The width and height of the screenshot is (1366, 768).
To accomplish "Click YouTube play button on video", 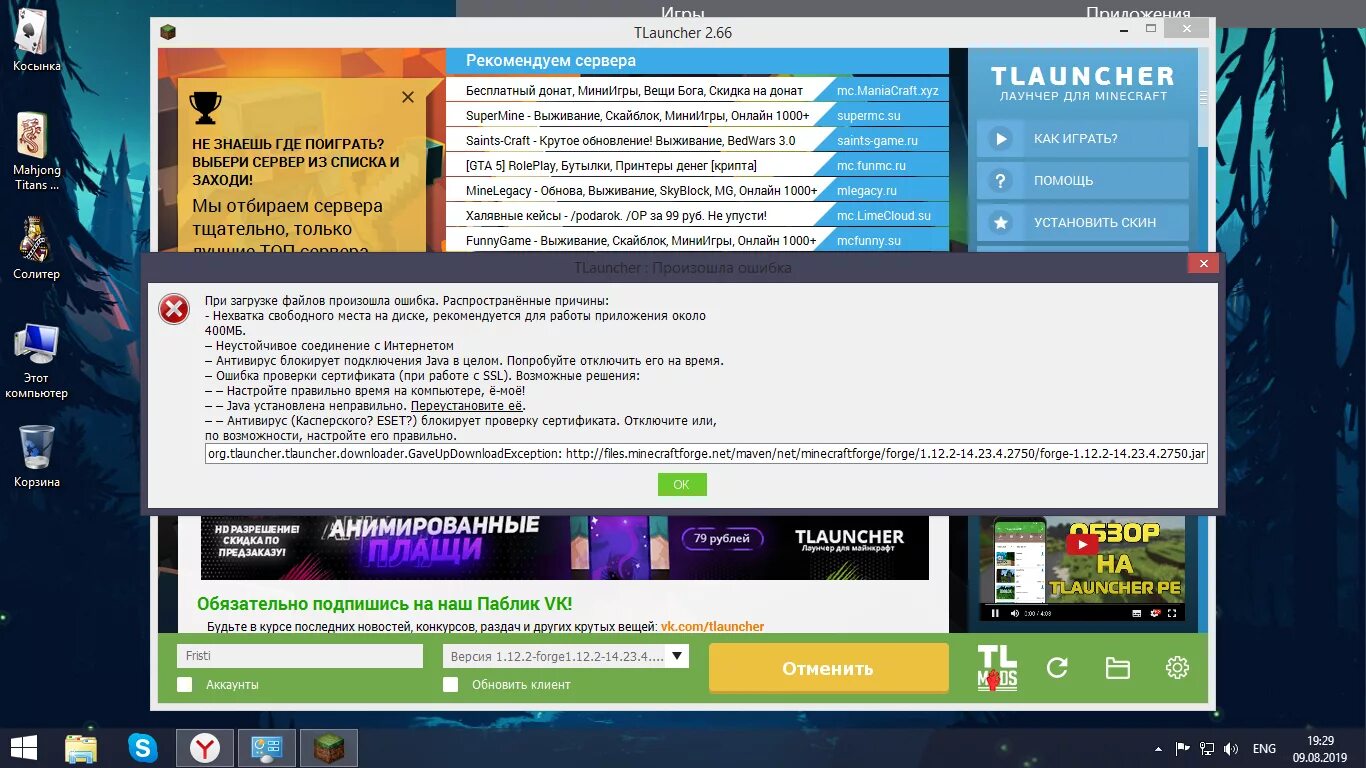I will coord(1082,544).
